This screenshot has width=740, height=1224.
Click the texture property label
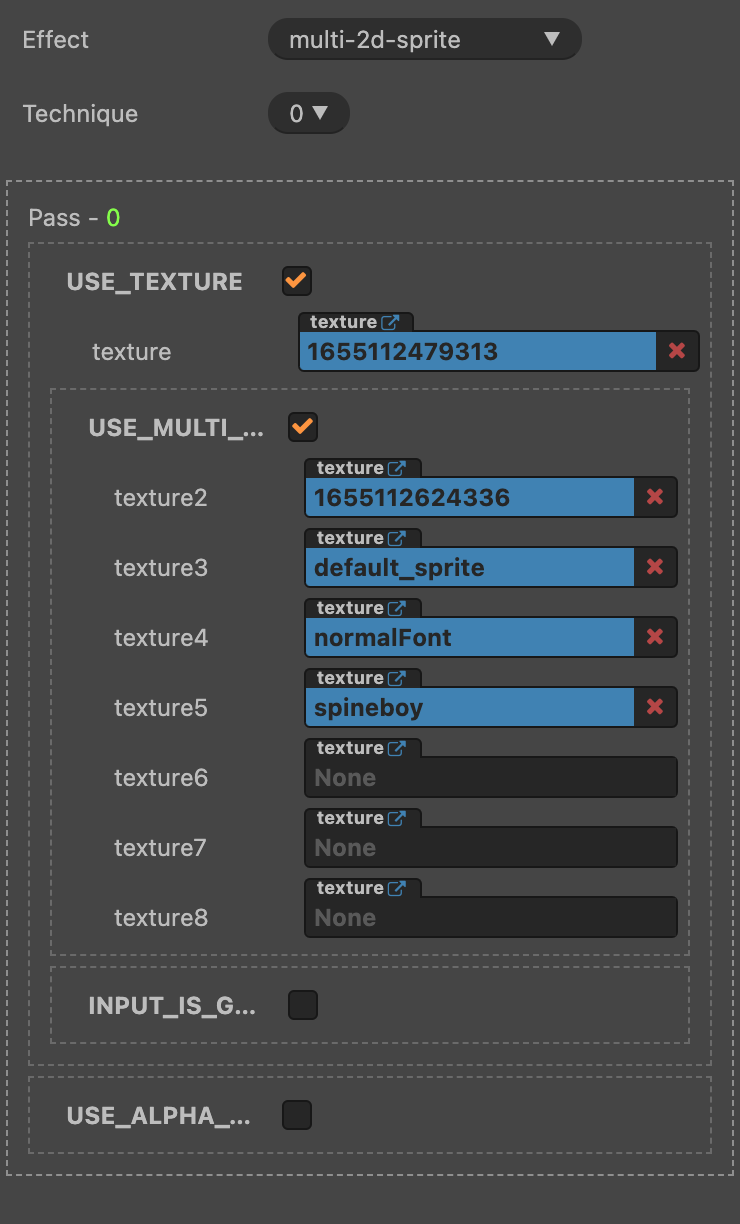tap(132, 352)
